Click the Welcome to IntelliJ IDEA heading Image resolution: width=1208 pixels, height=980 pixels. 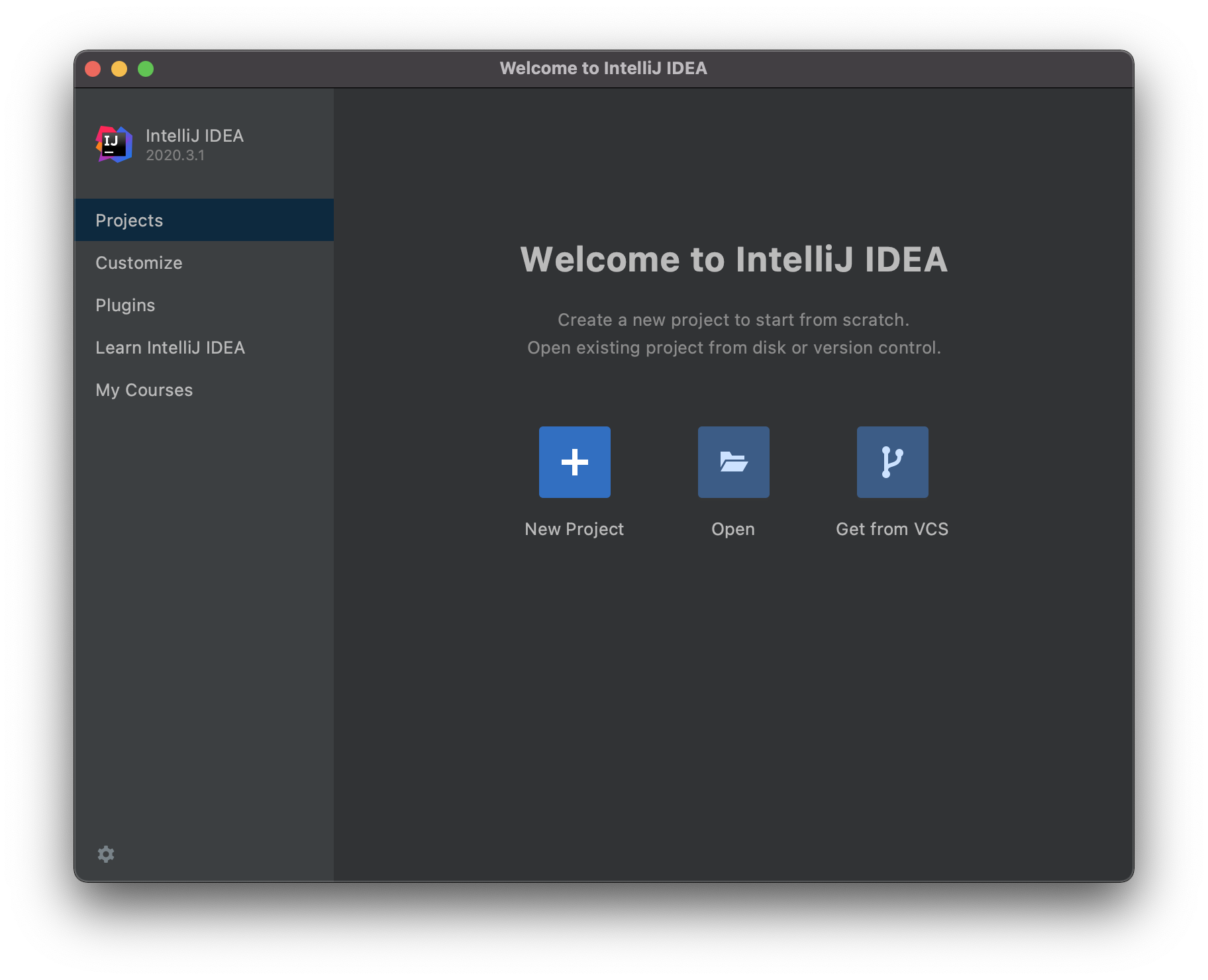[734, 260]
